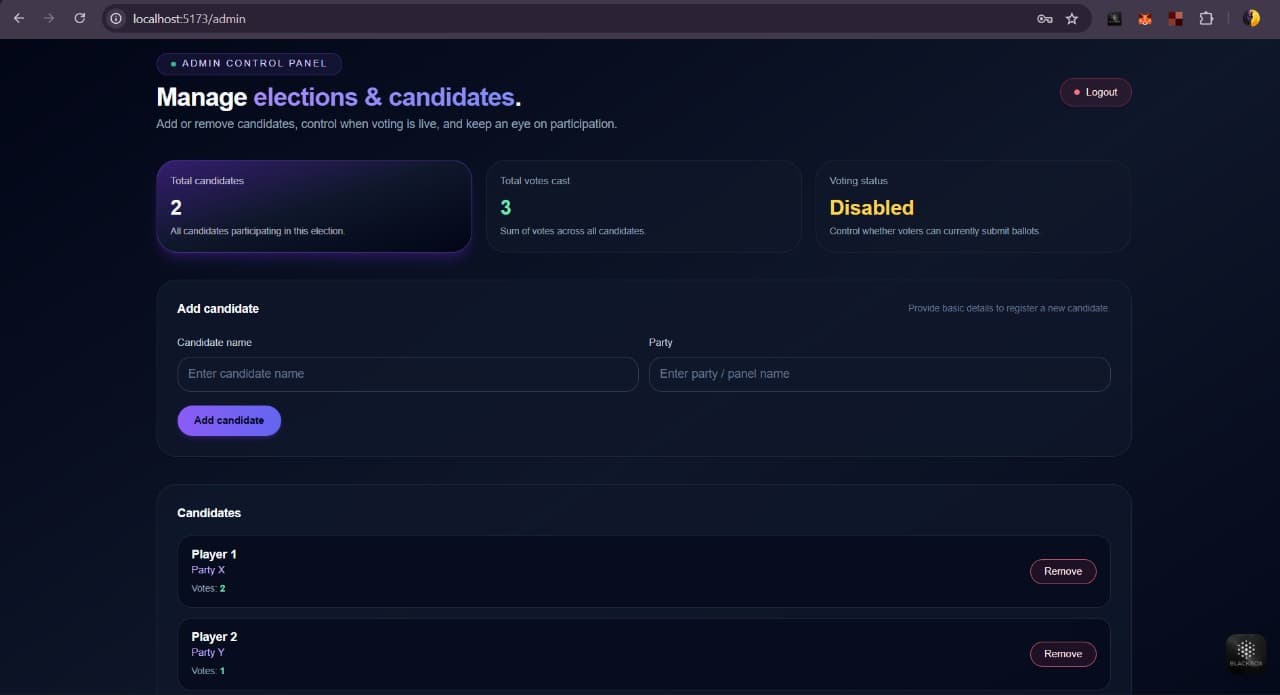Click the Party Y label
Screen dimensions: 1280x695
click(208, 652)
